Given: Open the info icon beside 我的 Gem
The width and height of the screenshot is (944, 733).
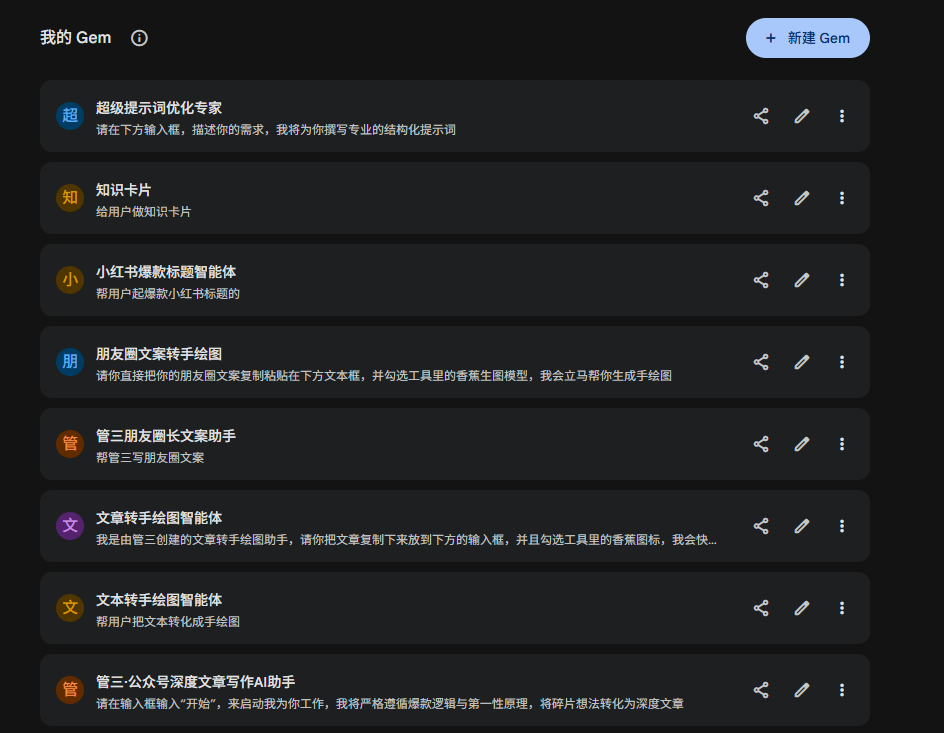Looking at the screenshot, I should point(139,38).
